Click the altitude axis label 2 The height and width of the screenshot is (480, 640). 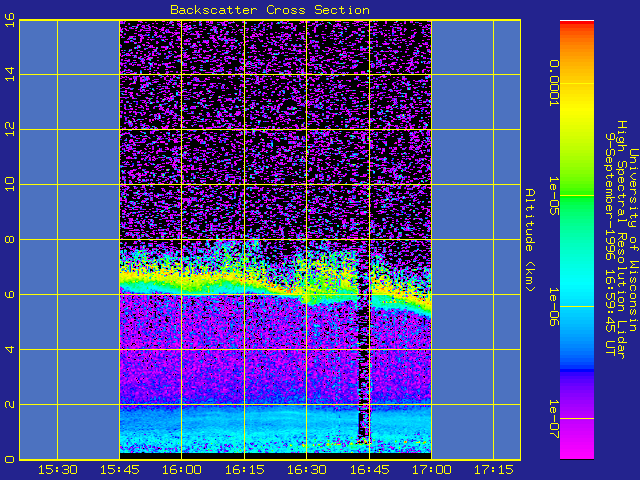tap(10, 404)
